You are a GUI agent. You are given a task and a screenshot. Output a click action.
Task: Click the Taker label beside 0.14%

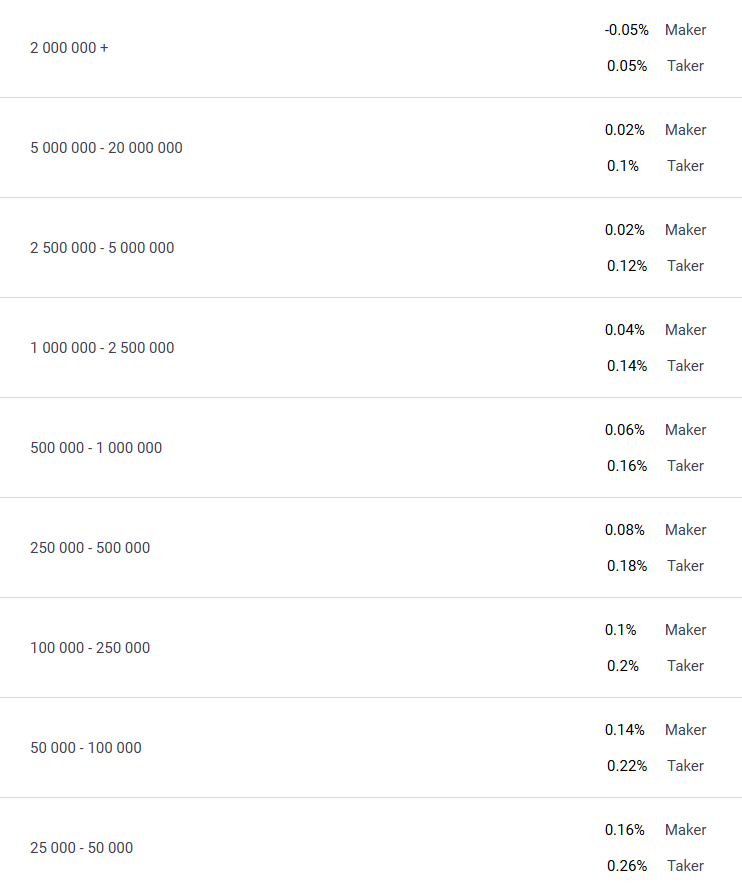[x=686, y=366]
